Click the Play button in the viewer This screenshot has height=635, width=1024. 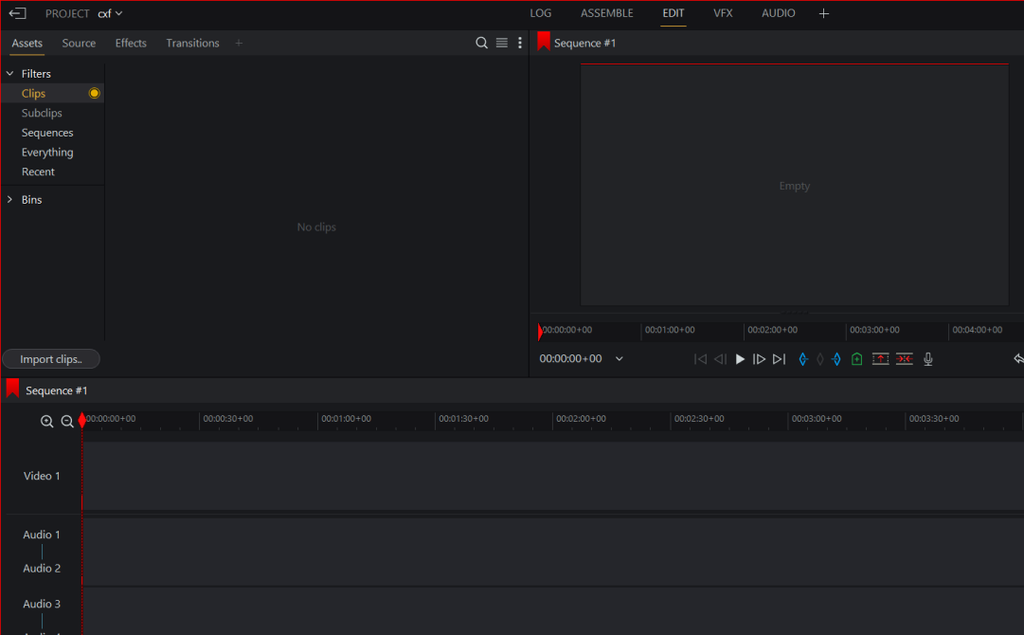pos(740,359)
